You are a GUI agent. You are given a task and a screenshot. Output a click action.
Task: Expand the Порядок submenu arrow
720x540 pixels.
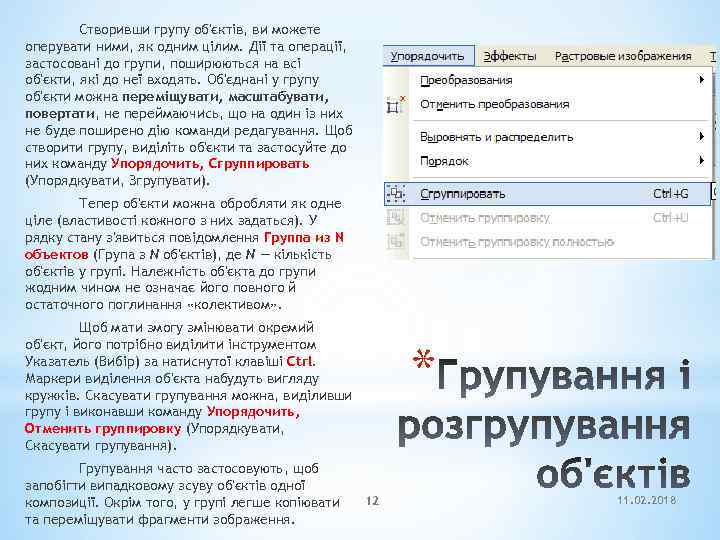click(701, 160)
